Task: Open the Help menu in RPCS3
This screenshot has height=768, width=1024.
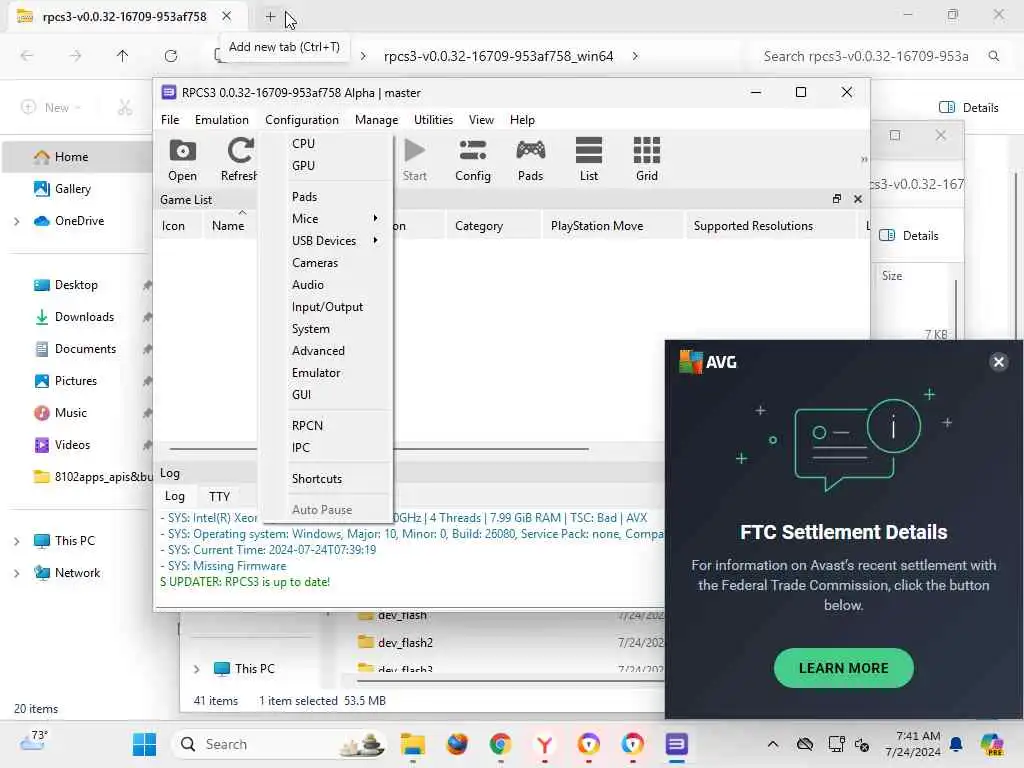Action: pos(522,120)
